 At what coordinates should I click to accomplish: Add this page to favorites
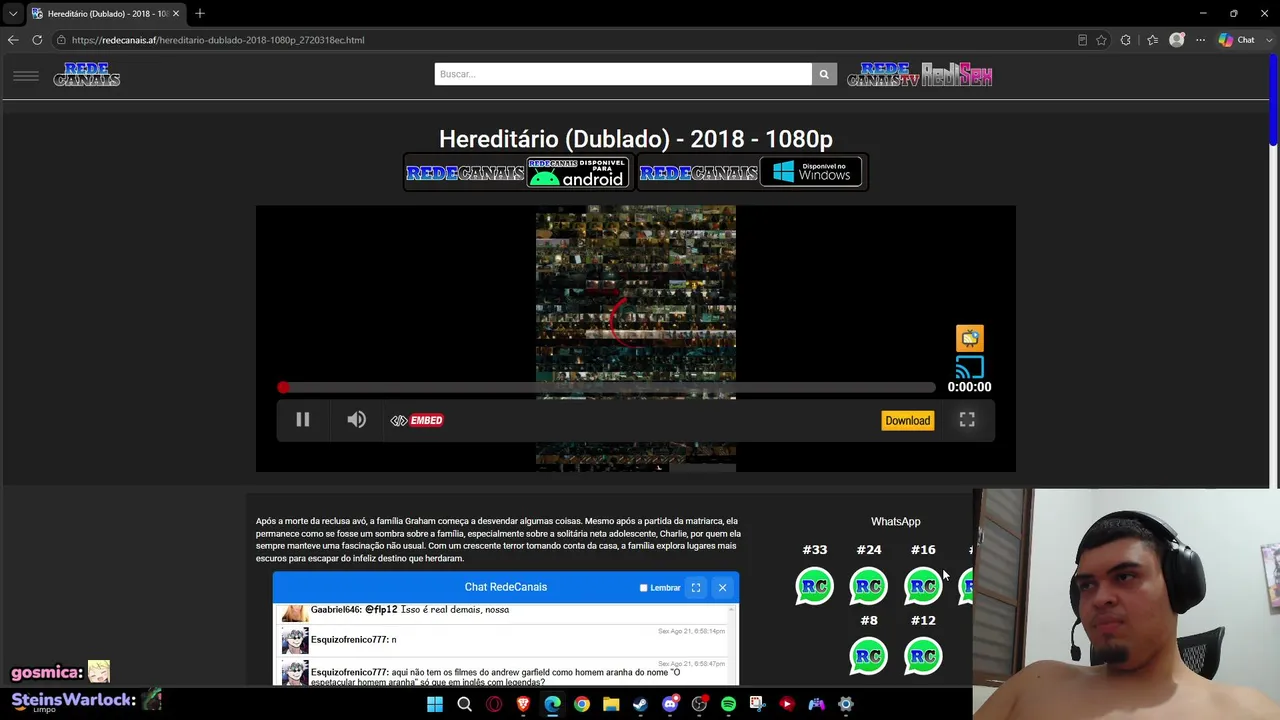coord(1101,40)
